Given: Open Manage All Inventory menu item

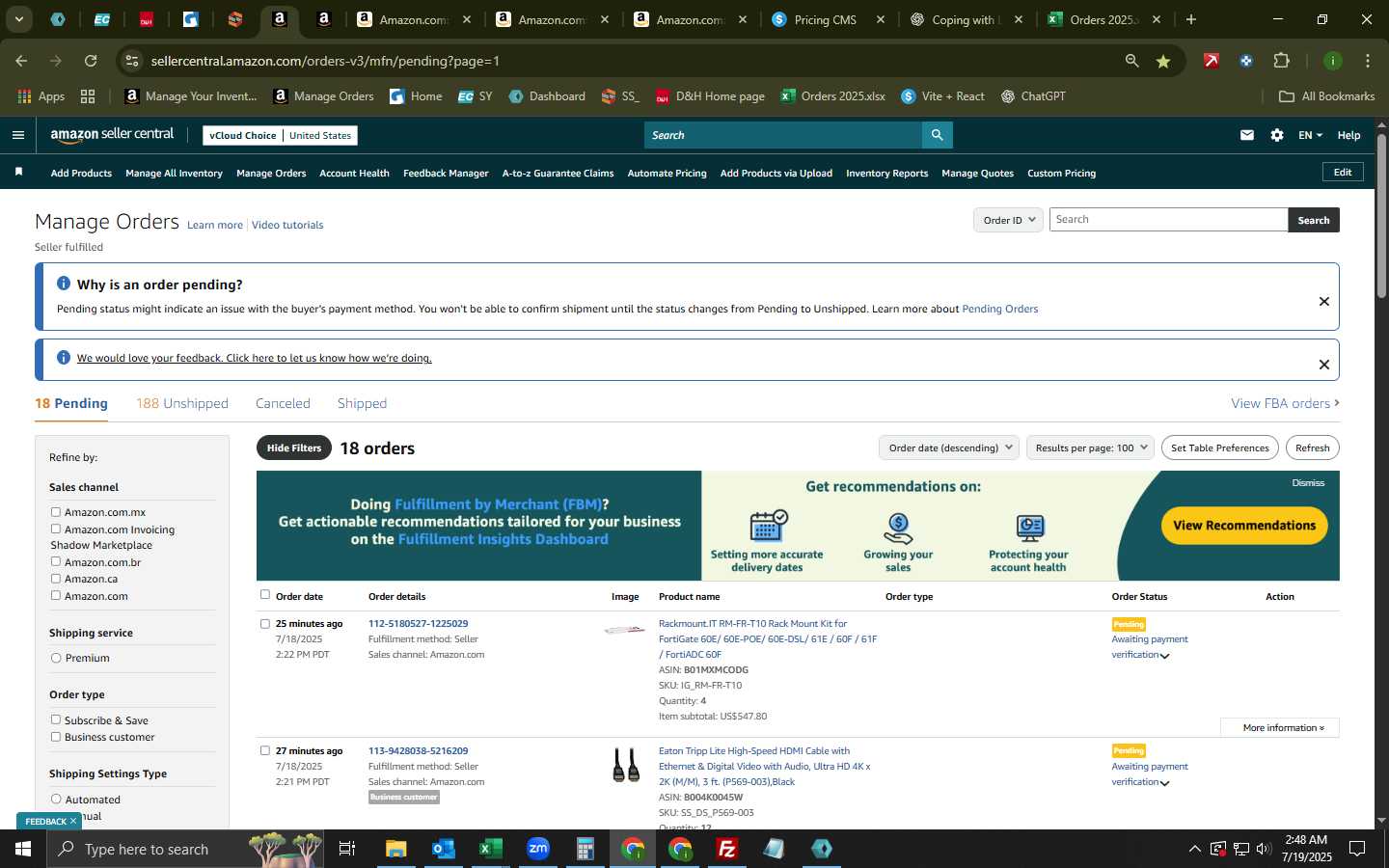Looking at the screenshot, I should coord(174,174).
